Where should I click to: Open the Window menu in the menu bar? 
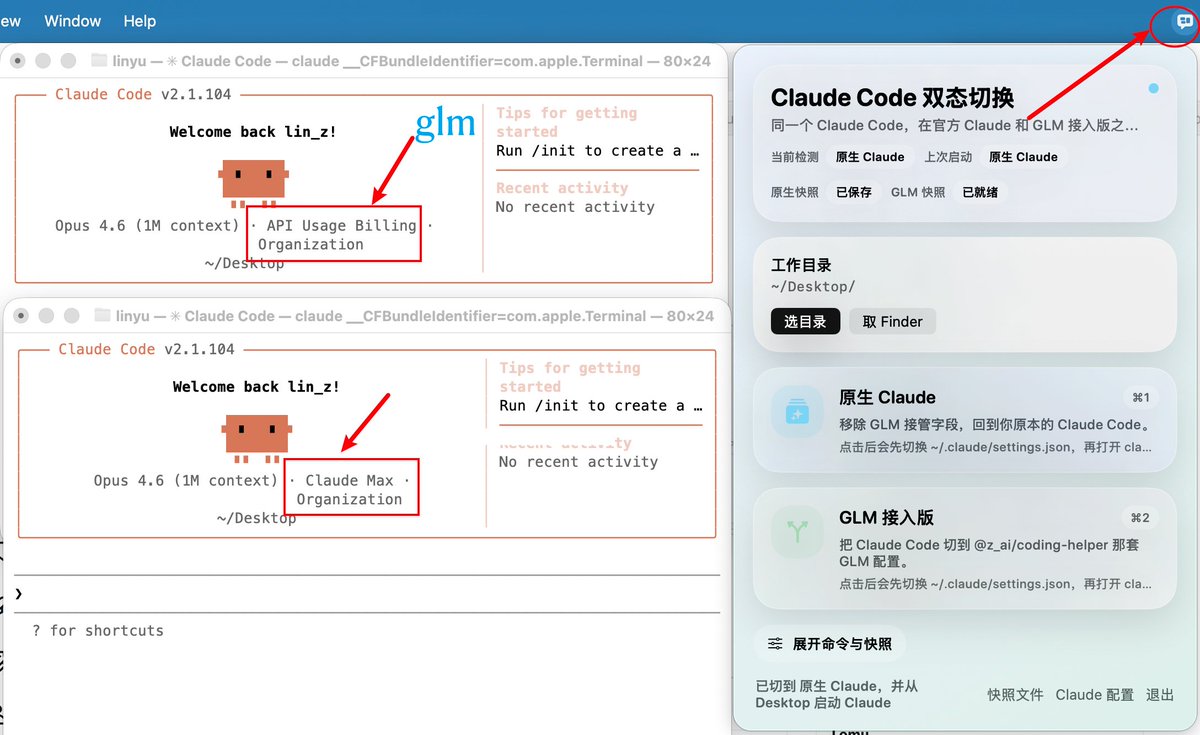[73, 21]
